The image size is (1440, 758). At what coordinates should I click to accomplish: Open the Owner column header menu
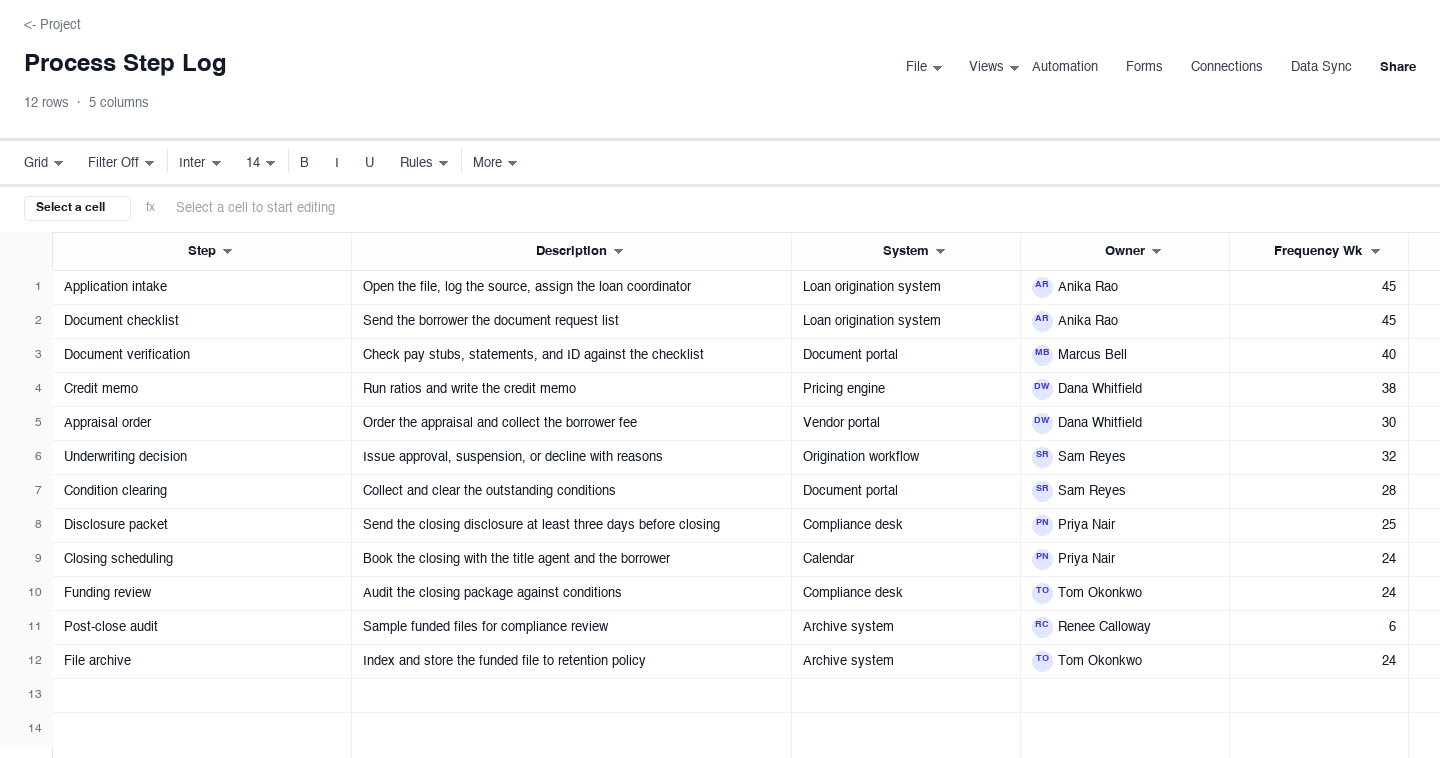click(x=1157, y=252)
